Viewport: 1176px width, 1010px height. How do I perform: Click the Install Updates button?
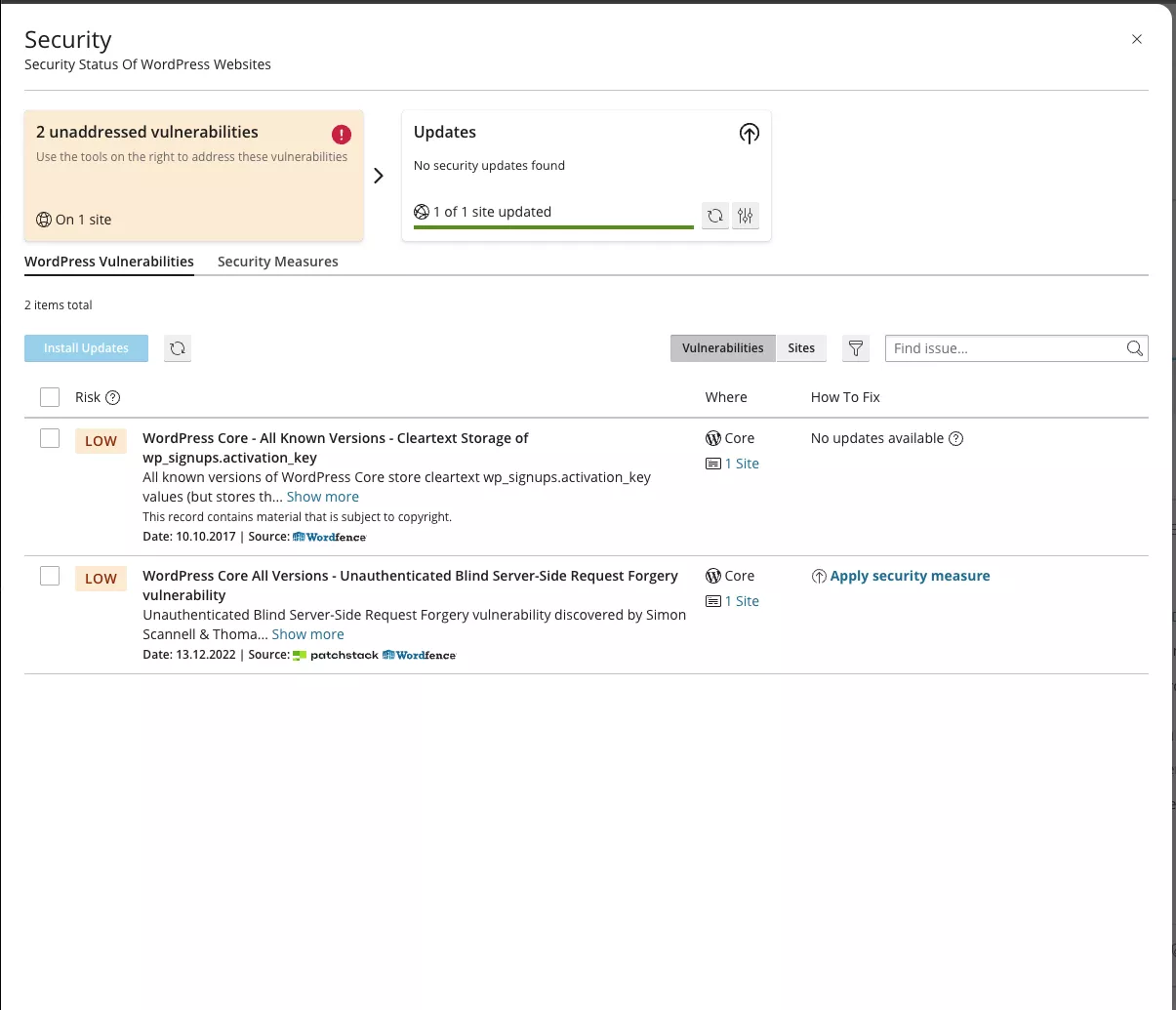tap(86, 348)
